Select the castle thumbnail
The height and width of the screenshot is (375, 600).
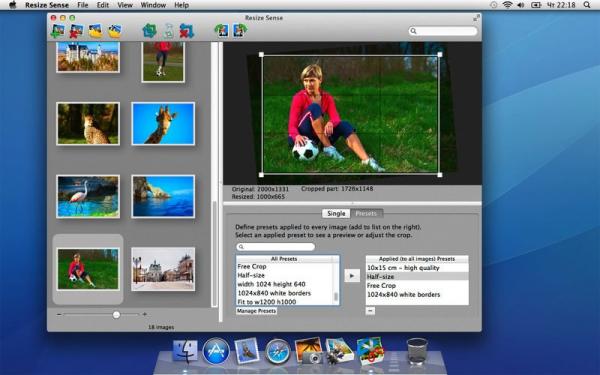(88, 57)
